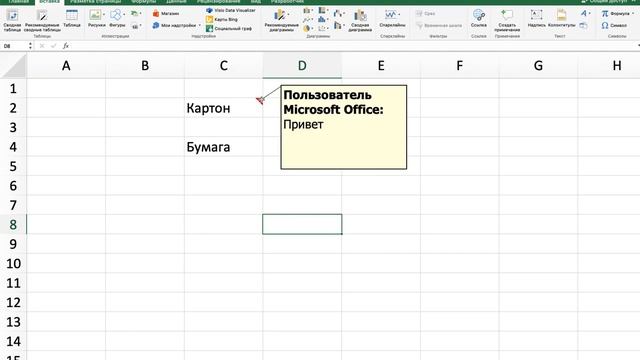Select row 2 header

13,108
